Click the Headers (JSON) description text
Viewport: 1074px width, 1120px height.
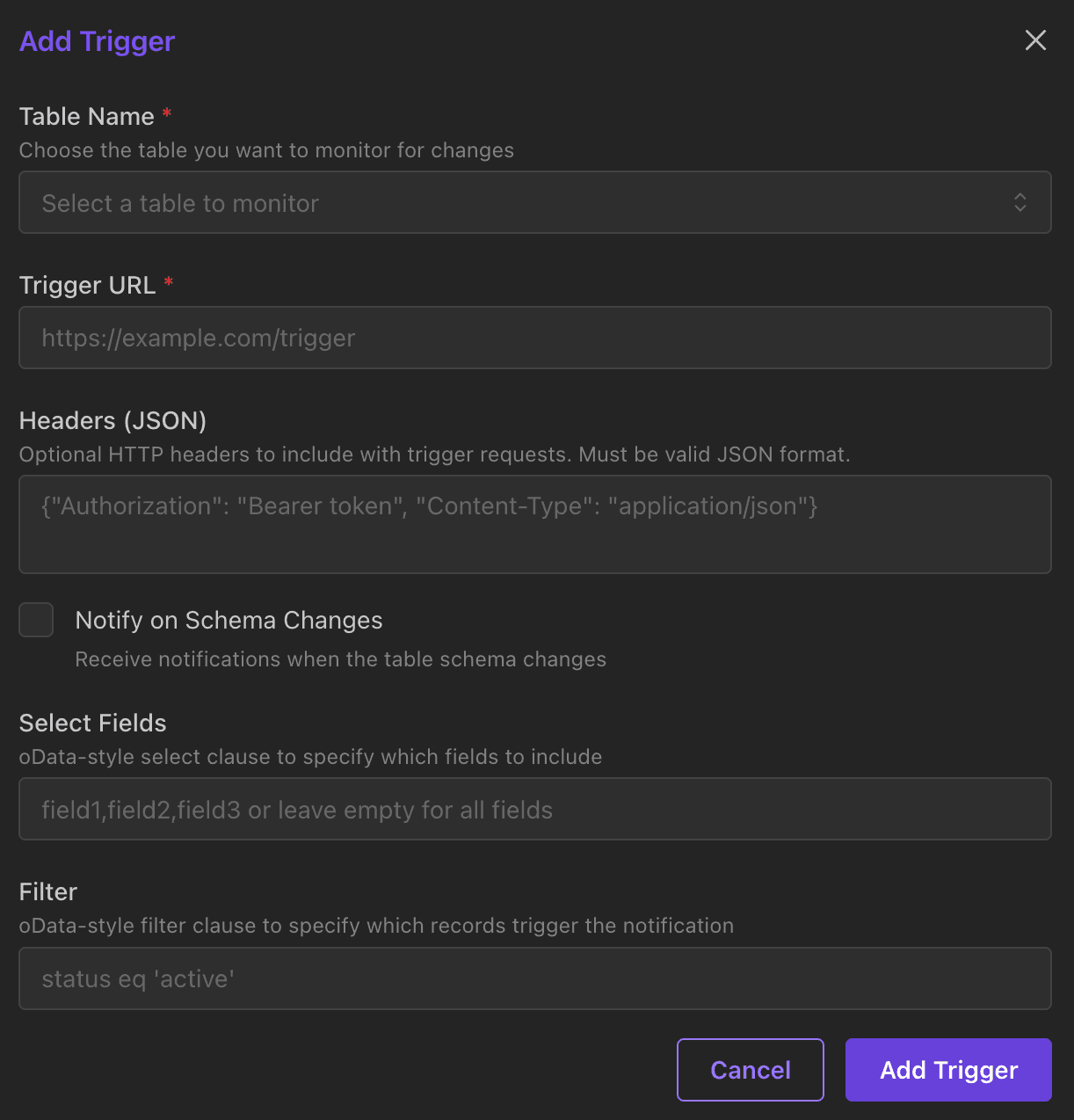[434, 455]
